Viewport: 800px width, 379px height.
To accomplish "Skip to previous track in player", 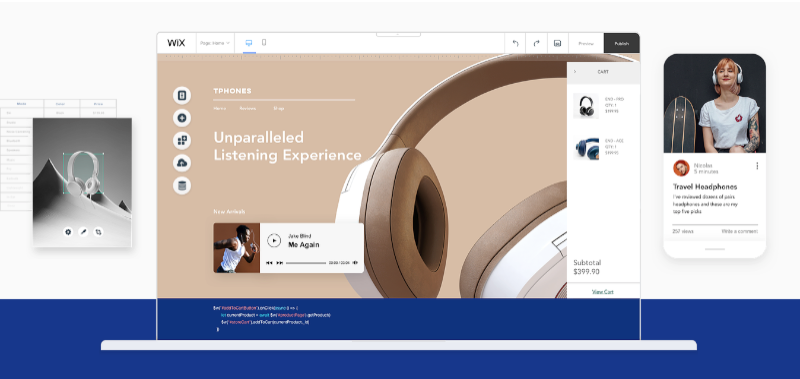I will click(x=269, y=263).
